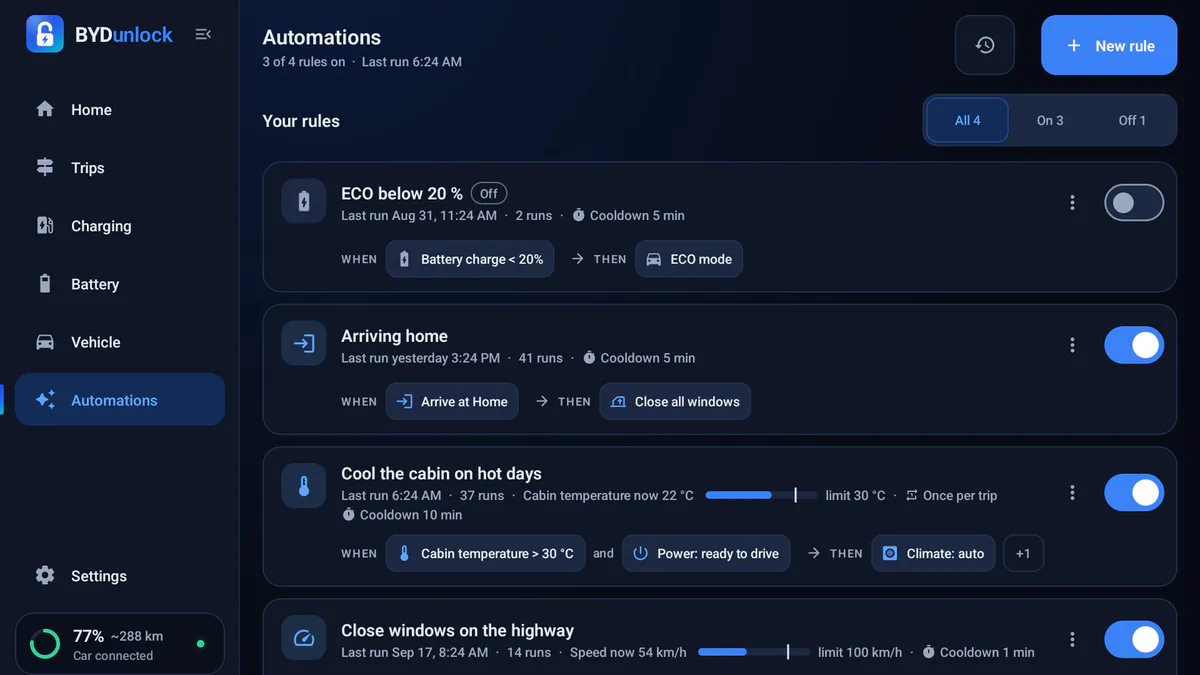
Task: Open more options for Close windows on highway
Action: [x=1072, y=639]
